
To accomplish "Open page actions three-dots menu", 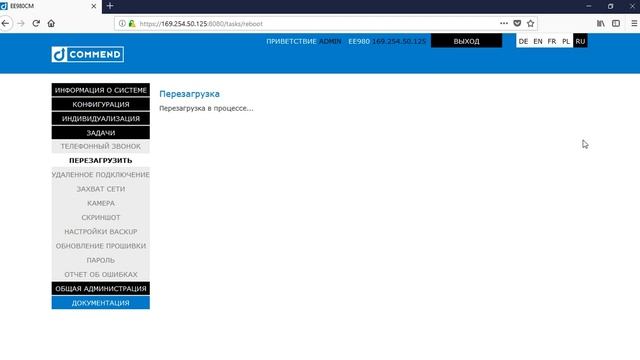I will (504, 24).
